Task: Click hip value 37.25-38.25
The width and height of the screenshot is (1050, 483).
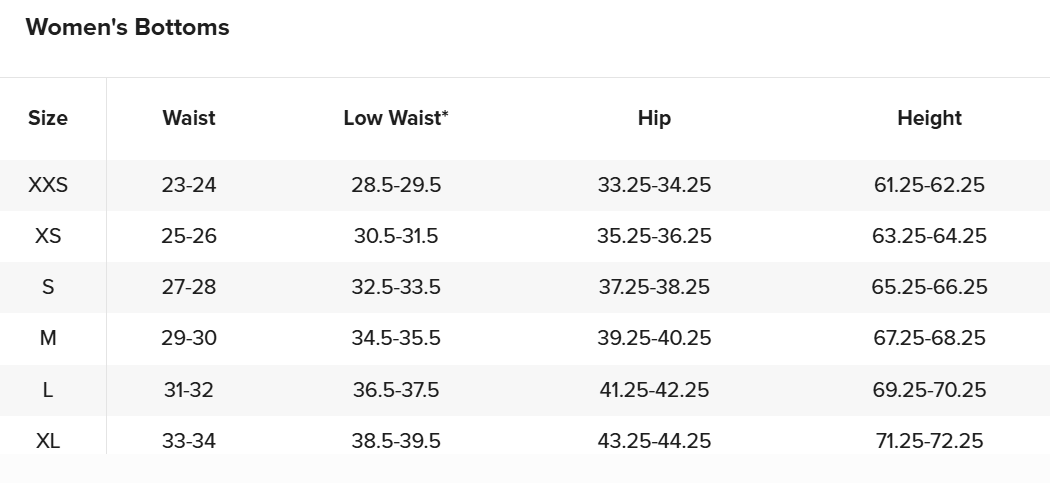Action: 654,287
